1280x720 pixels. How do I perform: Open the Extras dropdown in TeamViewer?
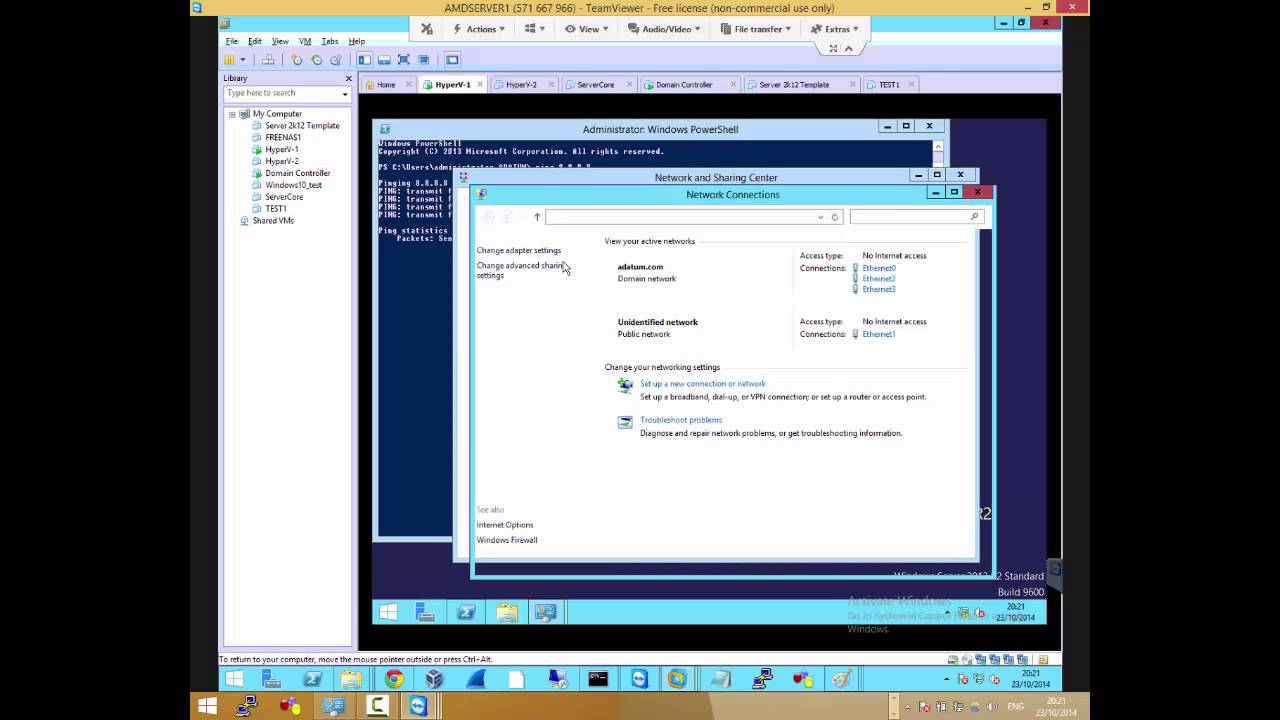(x=835, y=29)
